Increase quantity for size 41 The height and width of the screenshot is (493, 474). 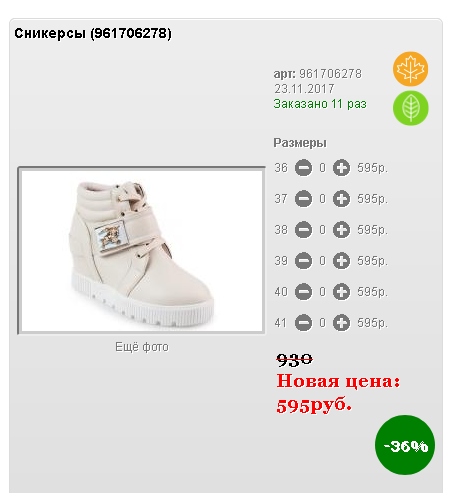[341, 323]
